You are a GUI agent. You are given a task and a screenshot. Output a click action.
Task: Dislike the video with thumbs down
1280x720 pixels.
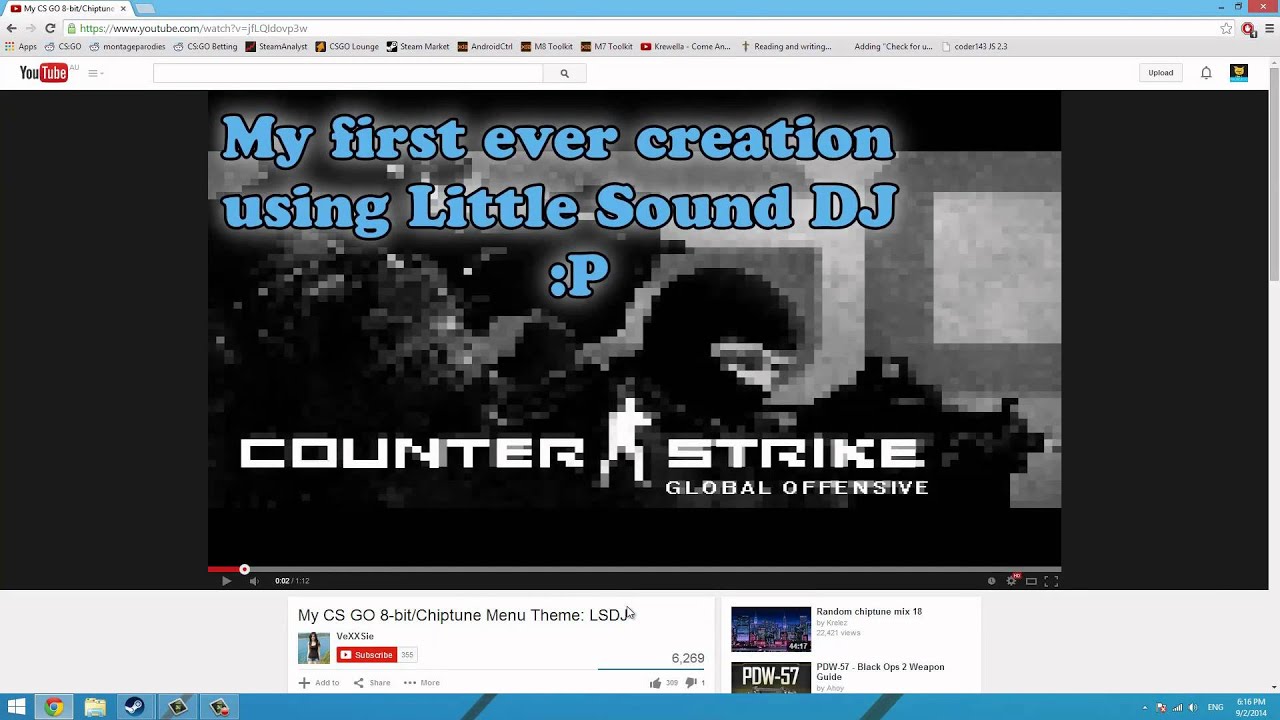tap(690, 683)
